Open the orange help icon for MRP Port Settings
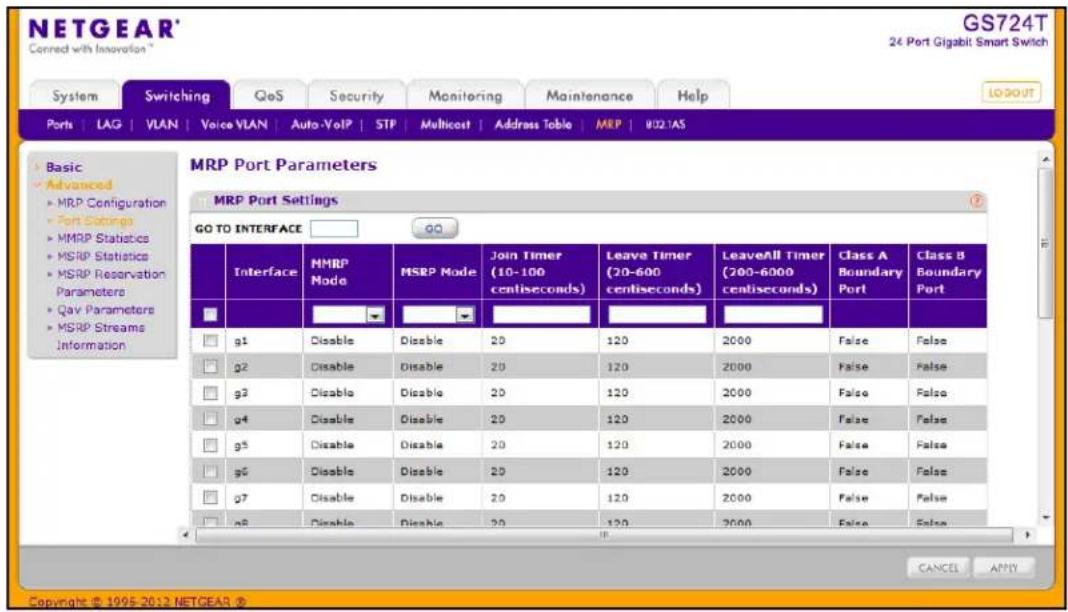The width and height of the screenshot is (1068, 612). tap(977, 200)
